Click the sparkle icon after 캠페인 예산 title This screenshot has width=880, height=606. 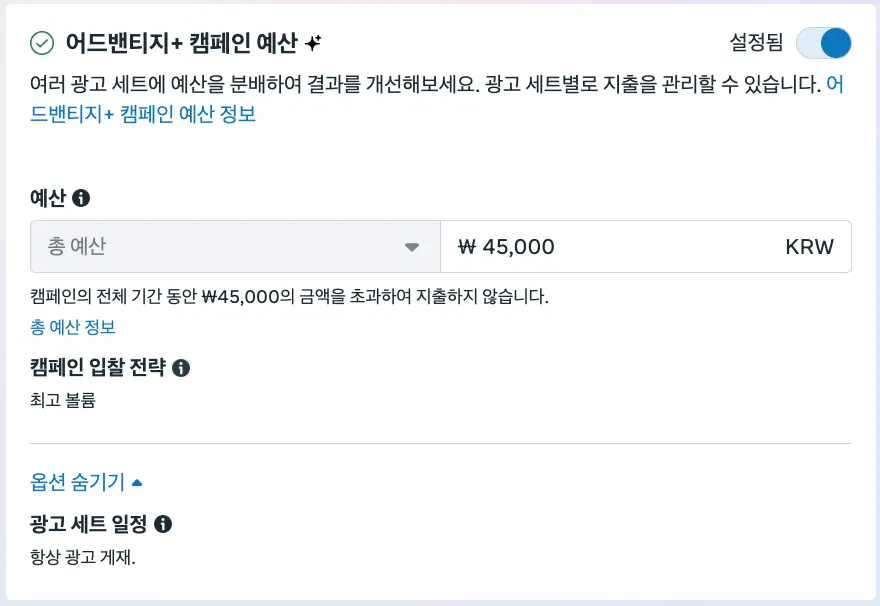pyautogui.click(x=313, y=43)
